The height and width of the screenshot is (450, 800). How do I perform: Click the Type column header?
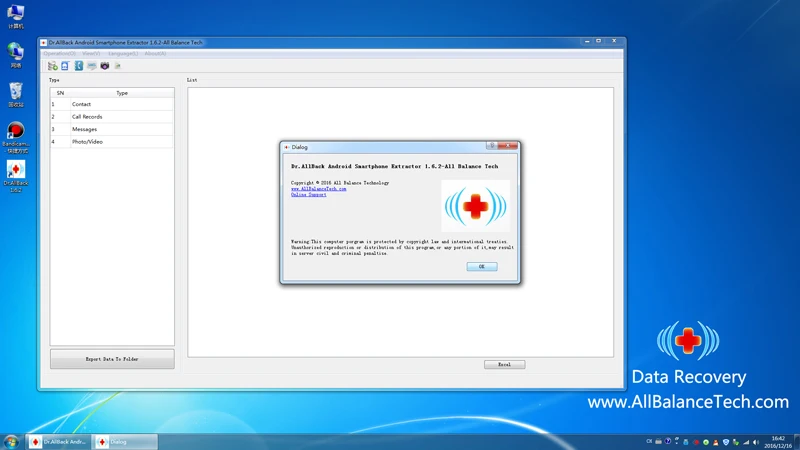click(x=122, y=93)
